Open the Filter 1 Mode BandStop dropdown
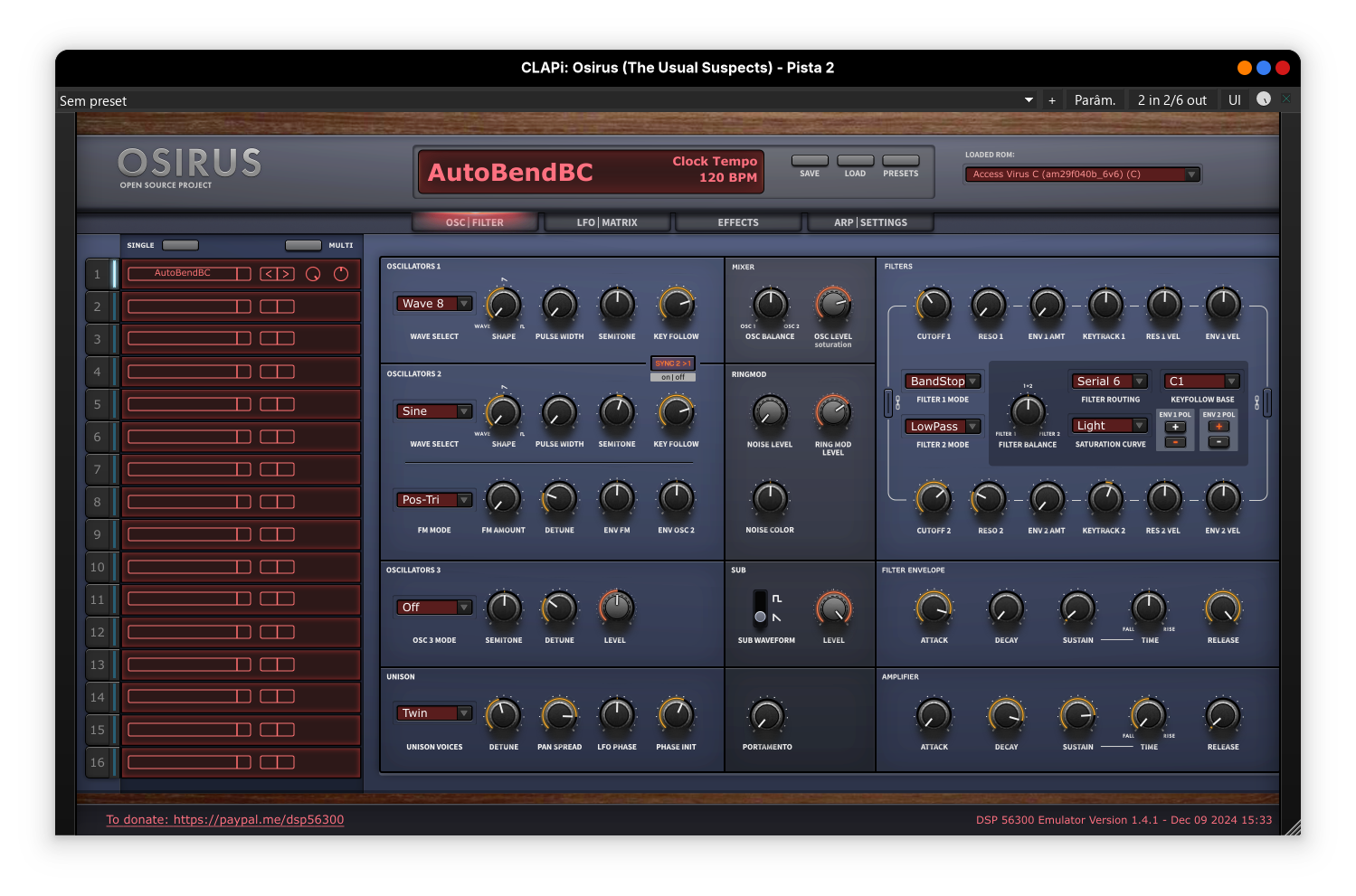Image resolution: width=1356 pixels, height=896 pixels. coord(943,382)
